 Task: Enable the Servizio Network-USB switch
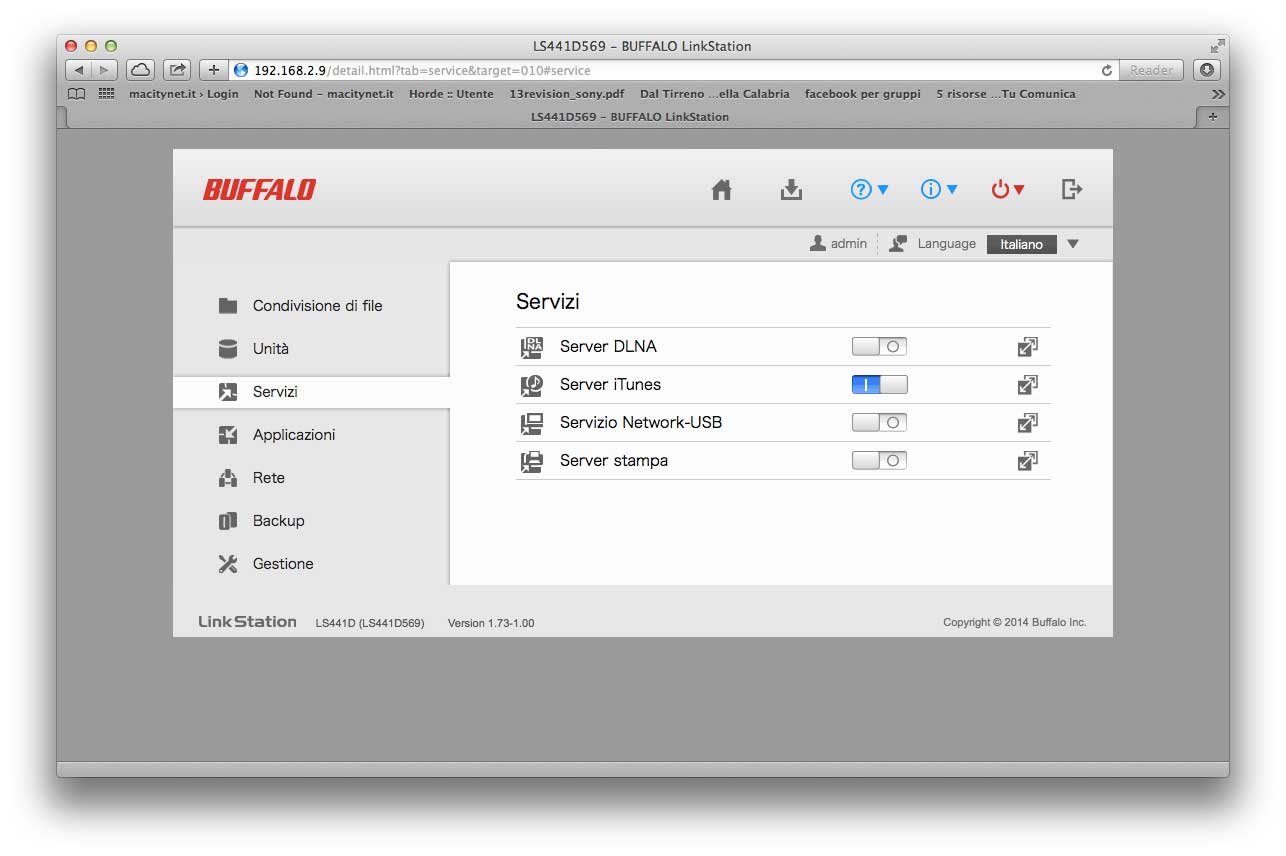coord(879,423)
